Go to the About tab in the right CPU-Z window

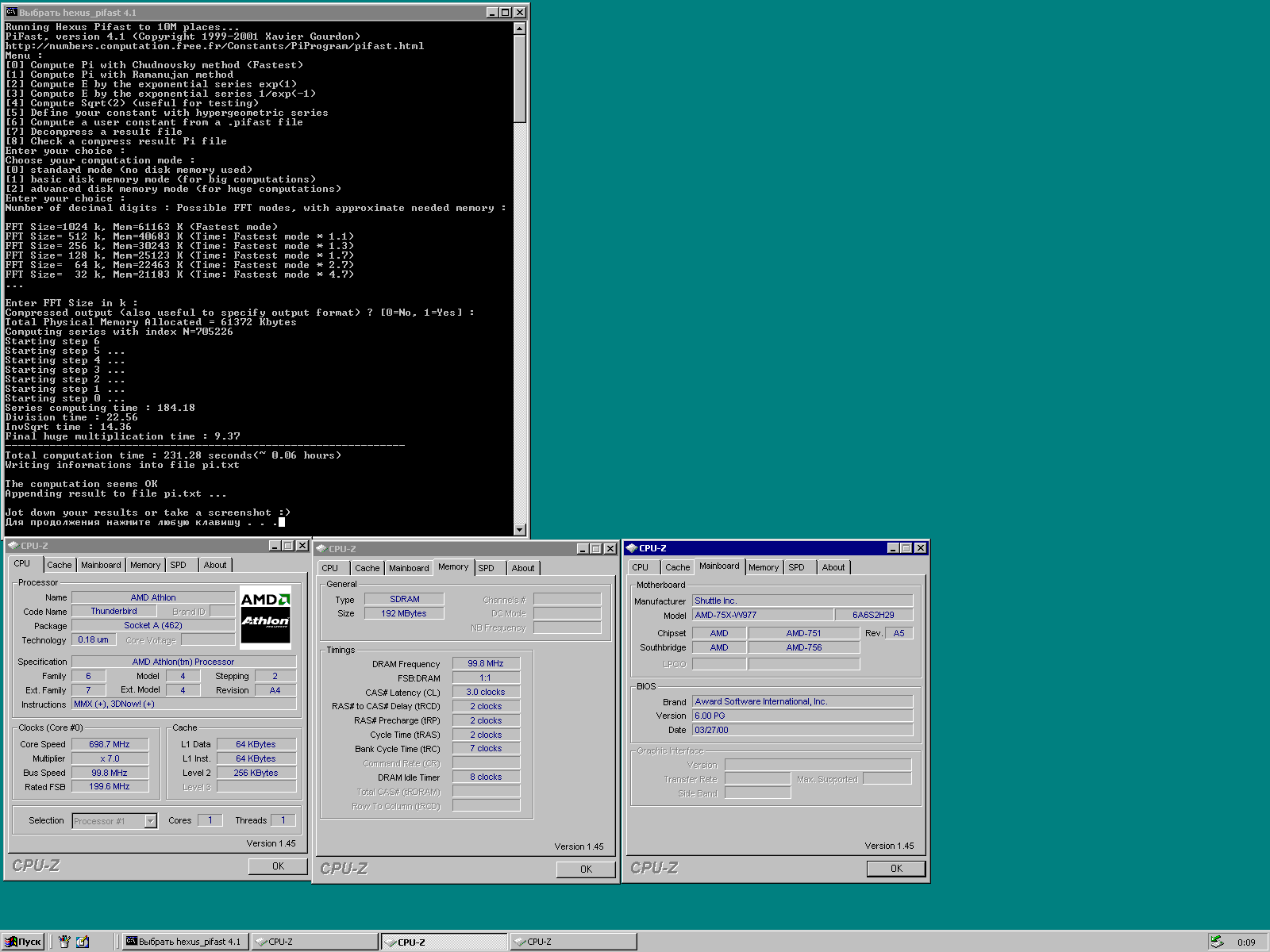pyautogui.click(x=833, y=567)
